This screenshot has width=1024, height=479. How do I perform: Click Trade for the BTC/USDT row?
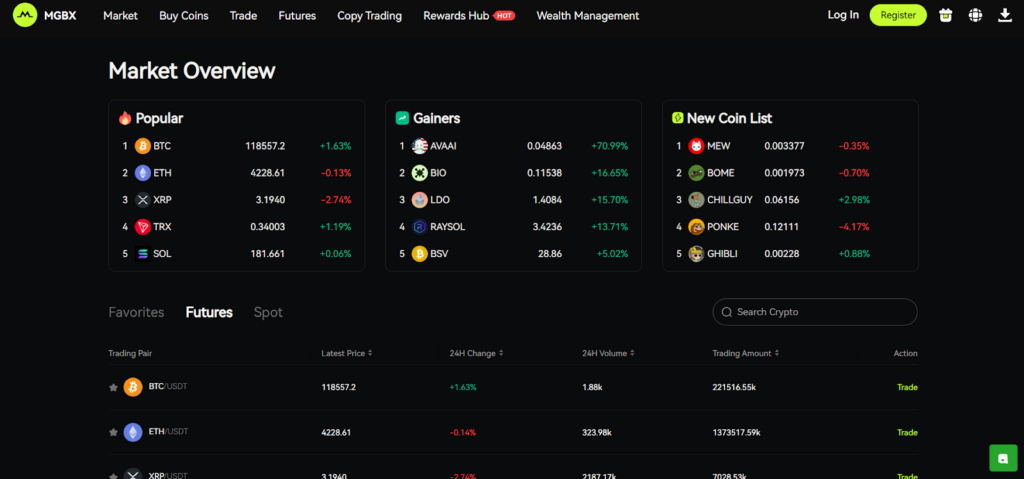click(907, 388)
